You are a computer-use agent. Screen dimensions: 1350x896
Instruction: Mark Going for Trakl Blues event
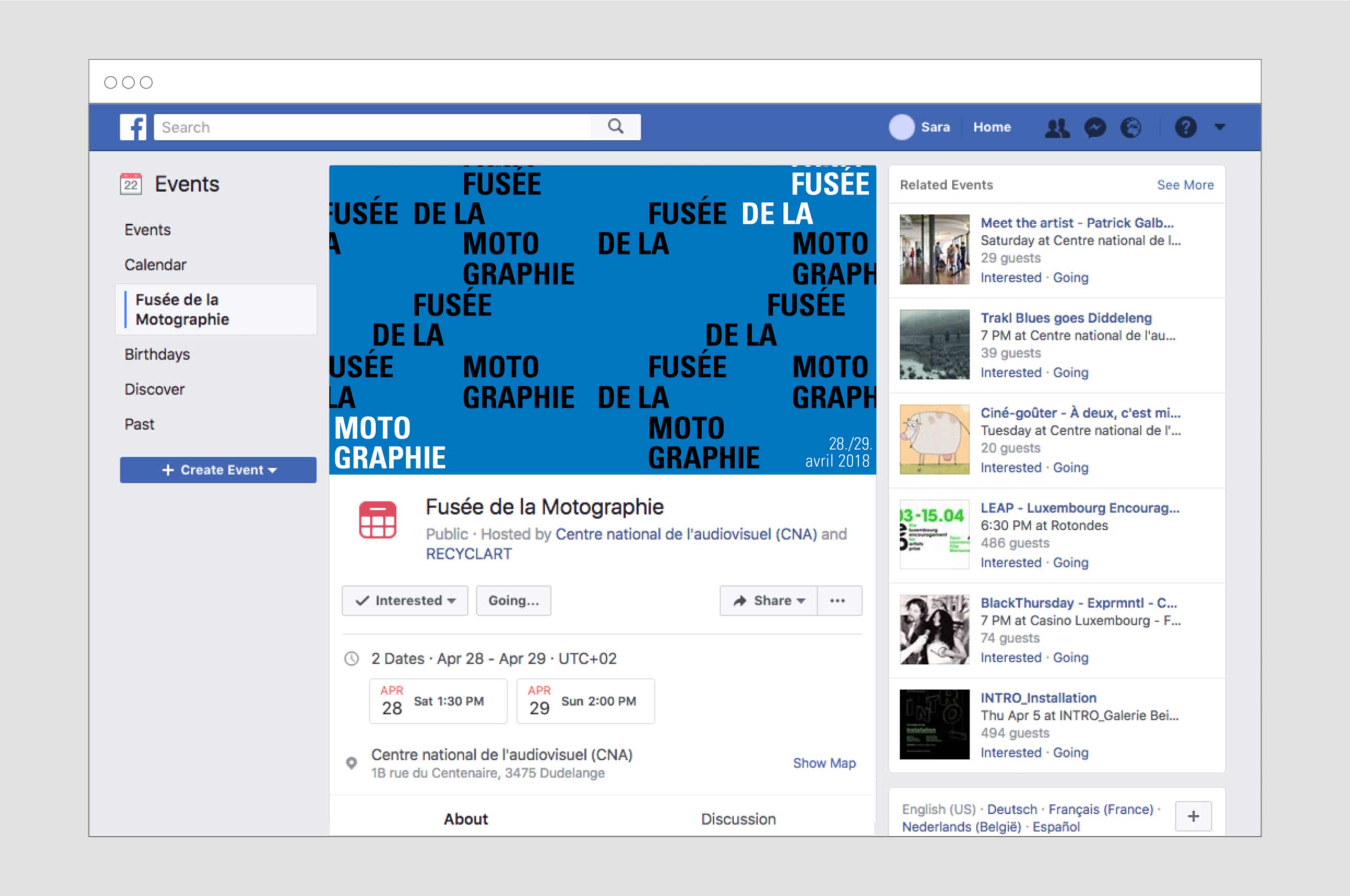coord(1071,373)
